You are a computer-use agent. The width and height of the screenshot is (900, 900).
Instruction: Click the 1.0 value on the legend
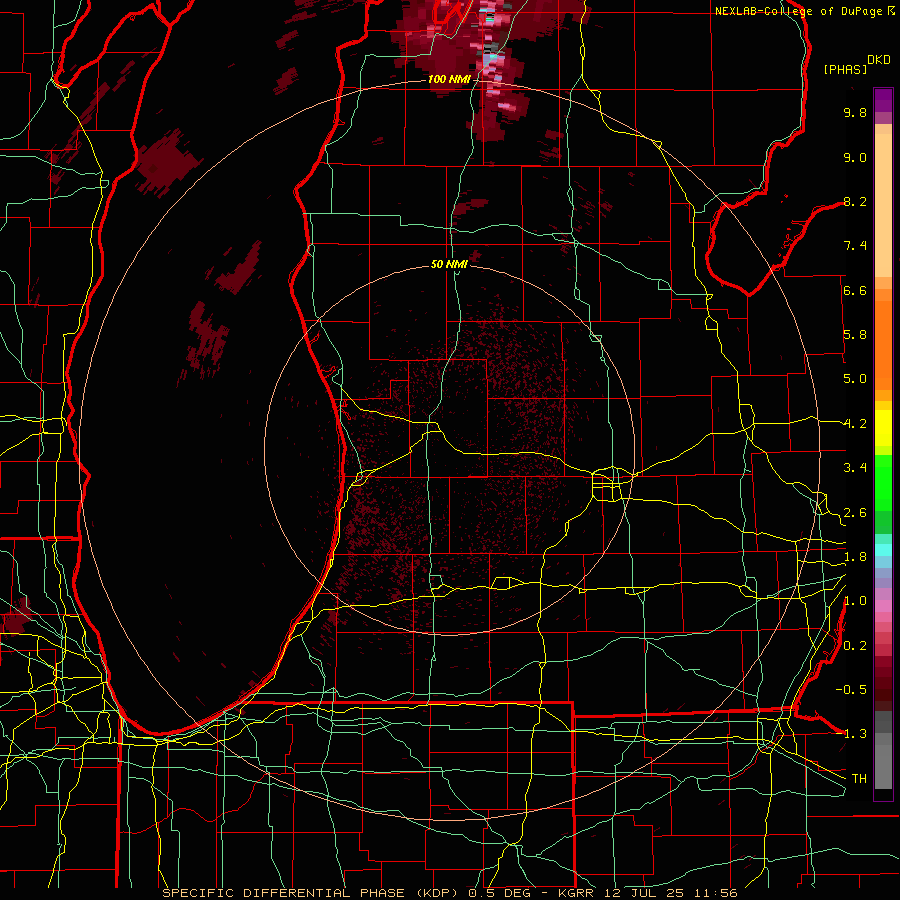[x=855, y=601]
